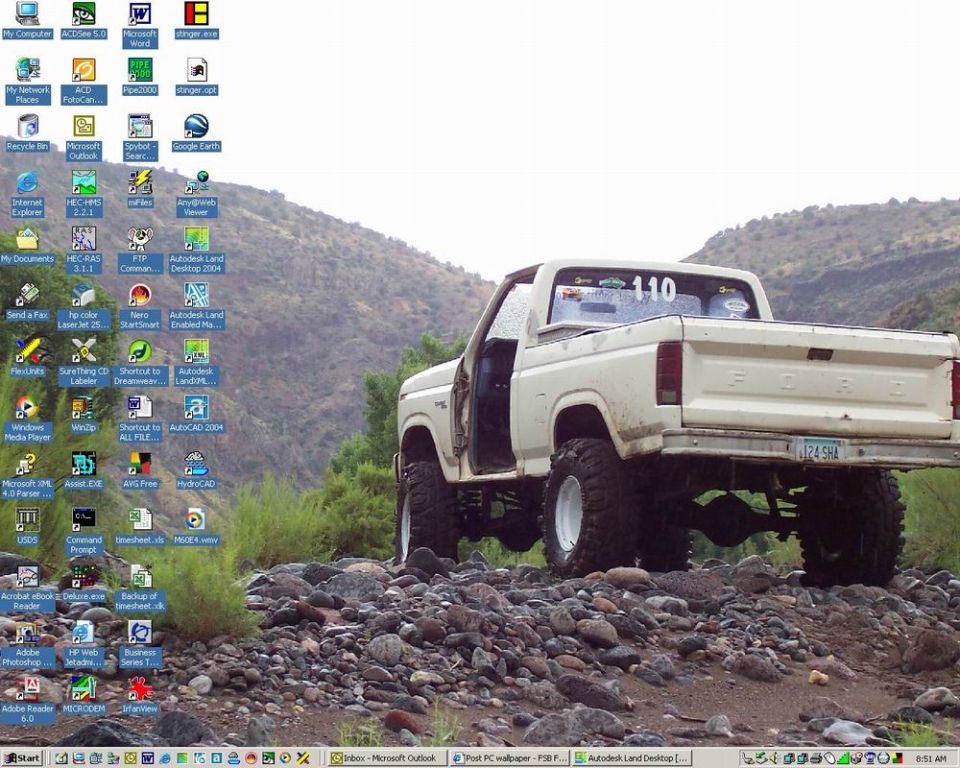Launch AutoCAD 2004 from the desktop

(x=197, y=415)
